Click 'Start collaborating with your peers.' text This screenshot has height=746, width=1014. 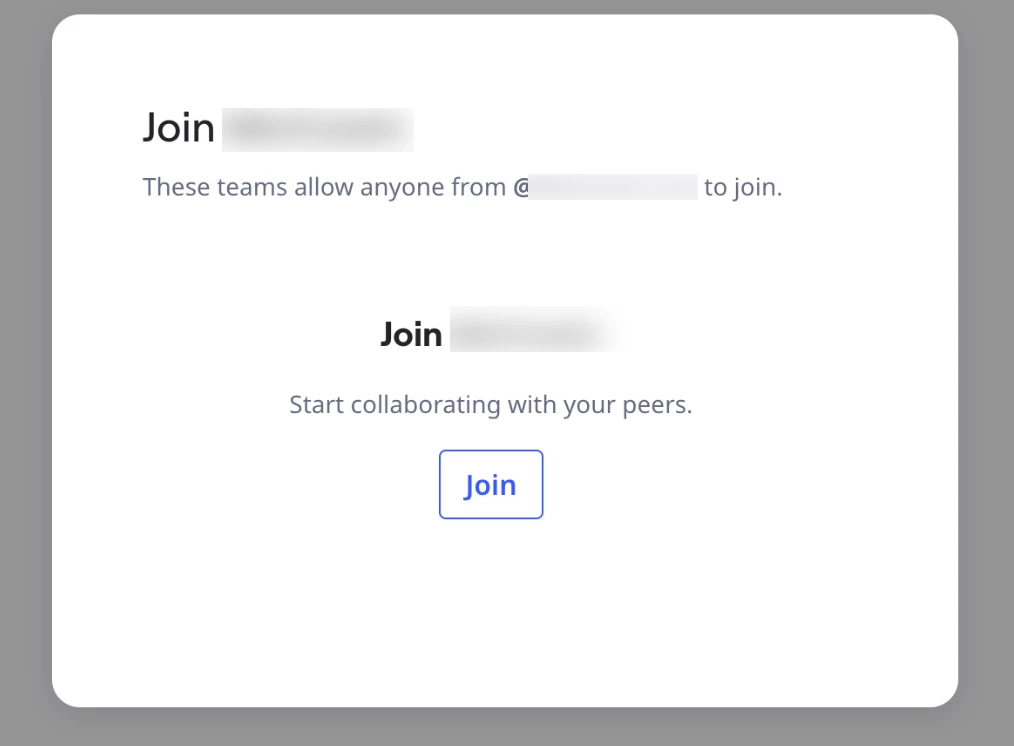pyautogui.click(x=491, y=405)
